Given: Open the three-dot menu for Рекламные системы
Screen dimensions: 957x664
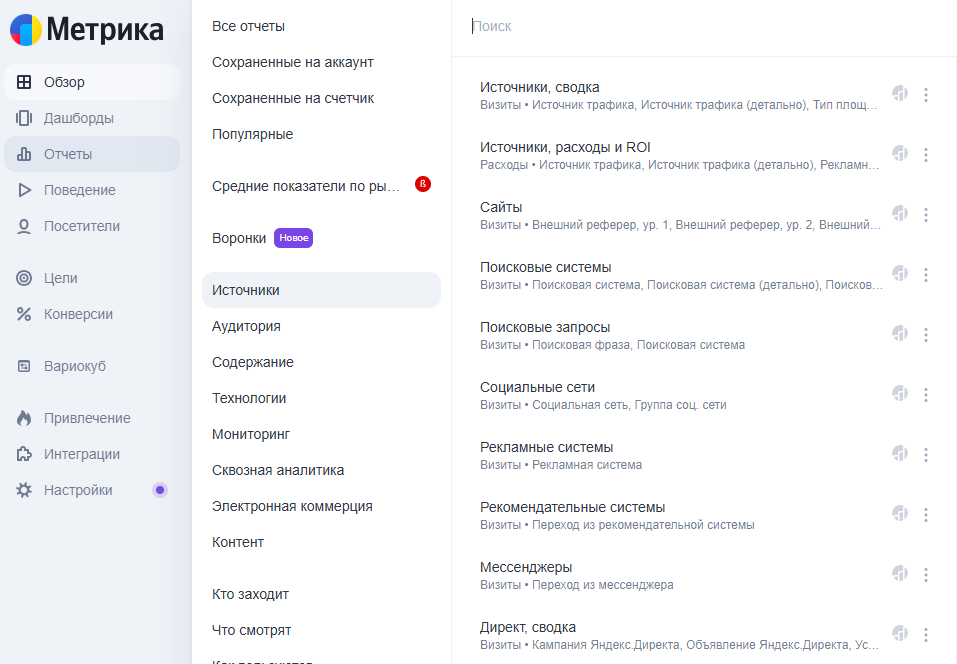Looking at the screenshot, I should pyautogui.click(x=926, y=455).
